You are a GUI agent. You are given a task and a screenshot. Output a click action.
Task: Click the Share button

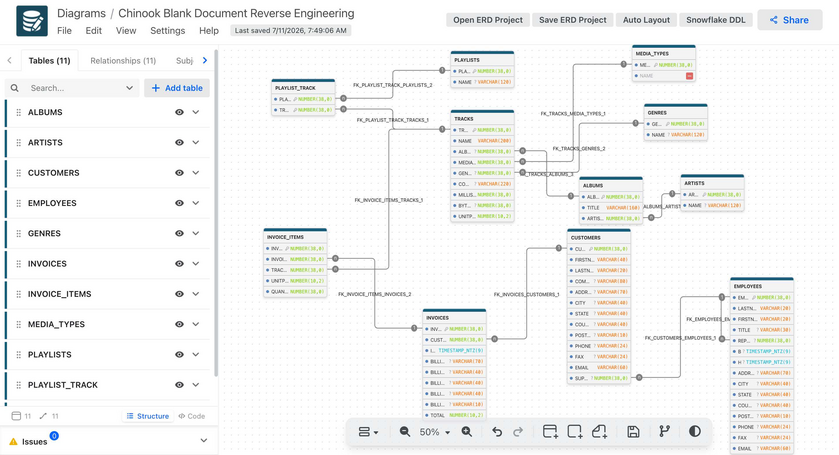(789, 20)
